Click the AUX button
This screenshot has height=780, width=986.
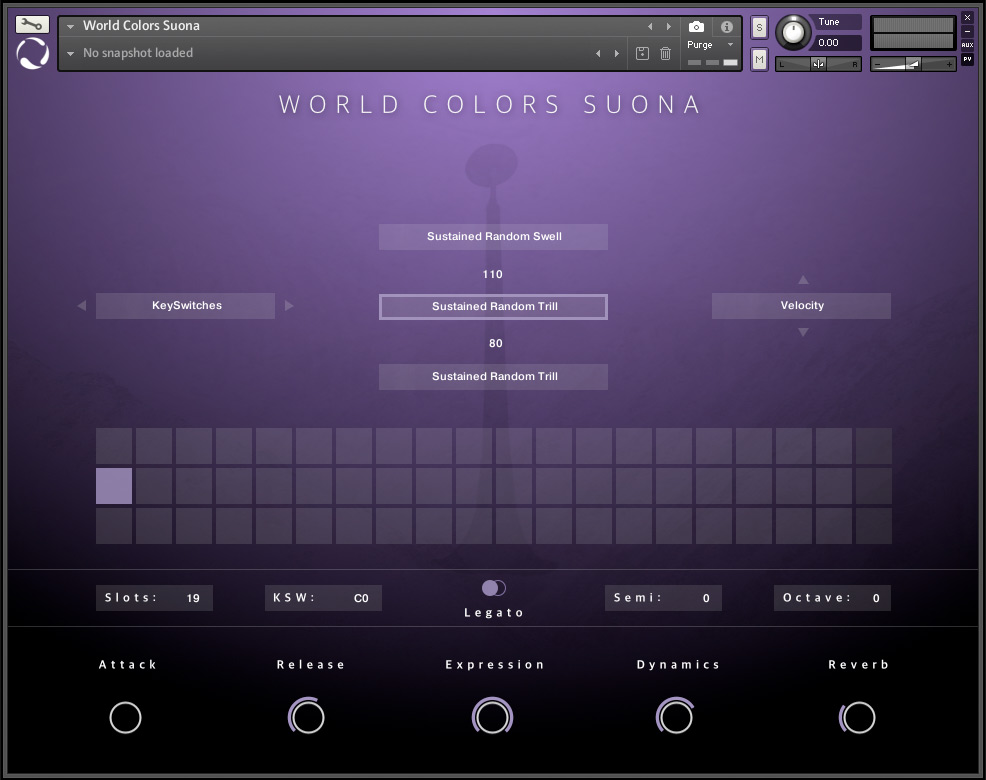coord(967,45)
